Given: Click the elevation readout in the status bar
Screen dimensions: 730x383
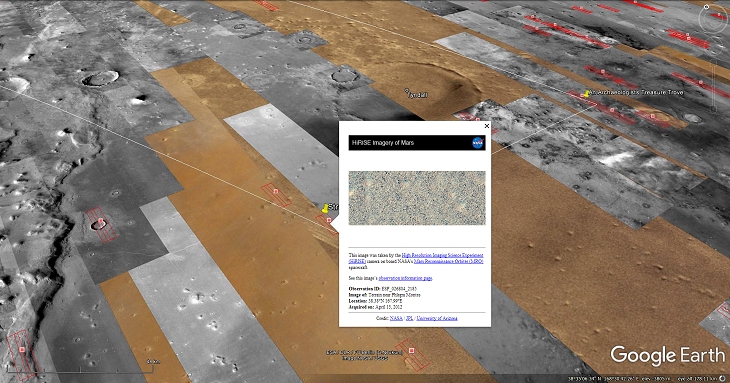Looking at the screenshot, I should click(655, 379).
